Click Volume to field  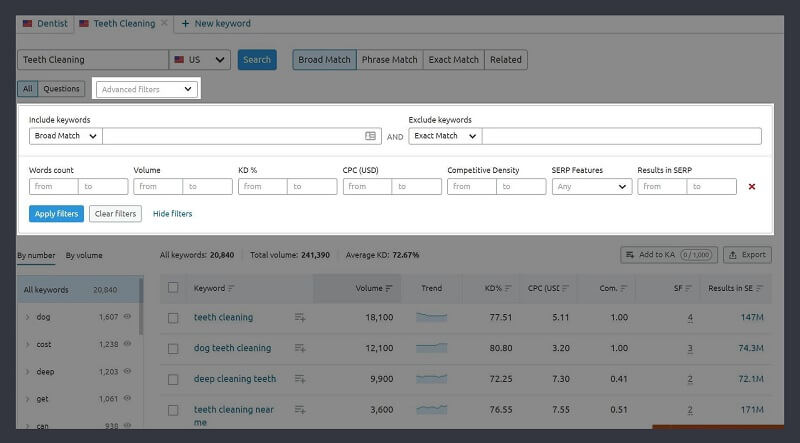(x=207, y=186)
